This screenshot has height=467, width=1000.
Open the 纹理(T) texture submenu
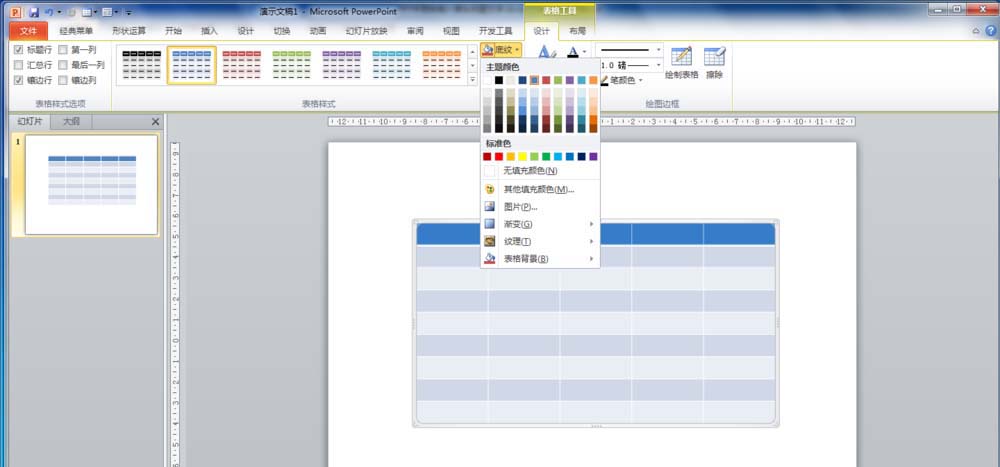point(541,241)
